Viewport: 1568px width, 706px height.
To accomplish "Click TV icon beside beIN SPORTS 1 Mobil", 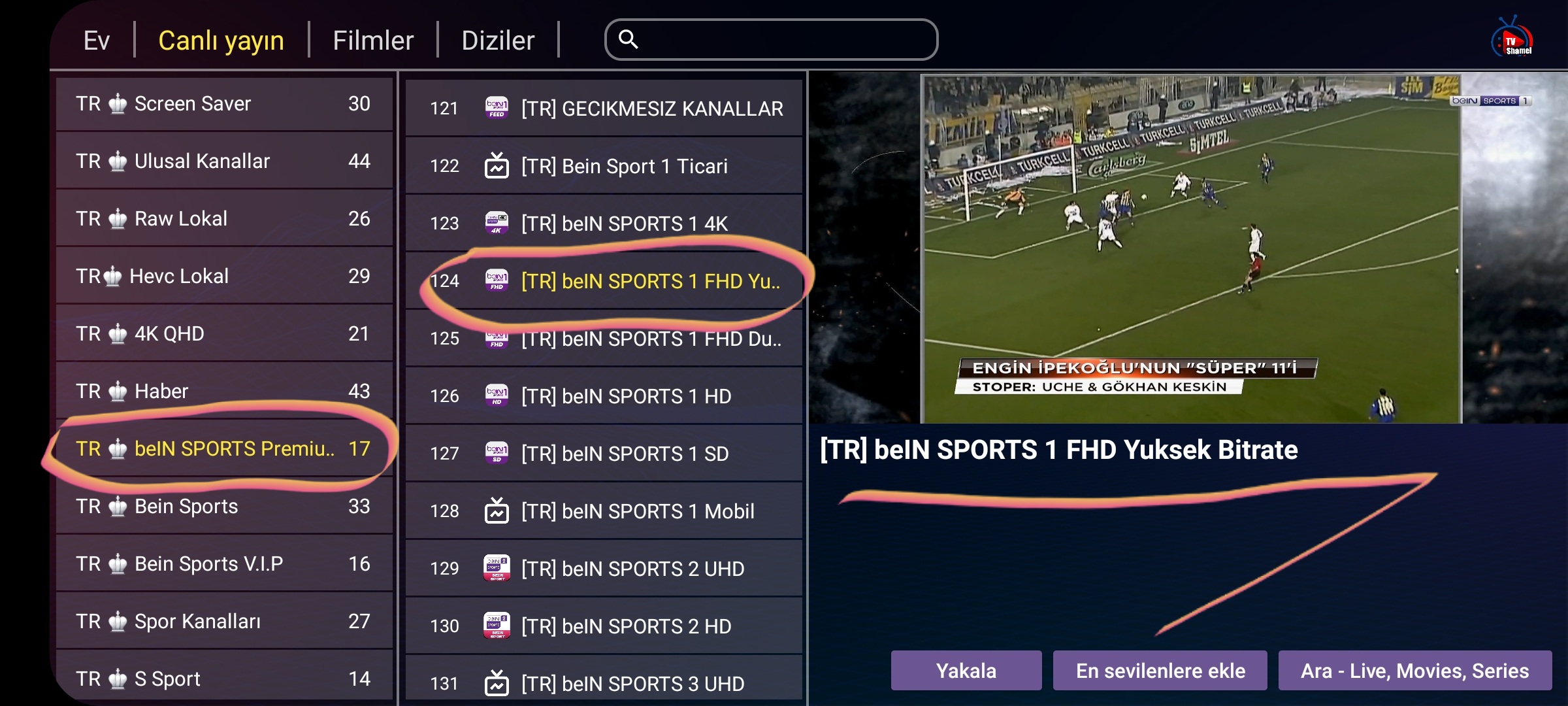I will click(x=497, y=511).
